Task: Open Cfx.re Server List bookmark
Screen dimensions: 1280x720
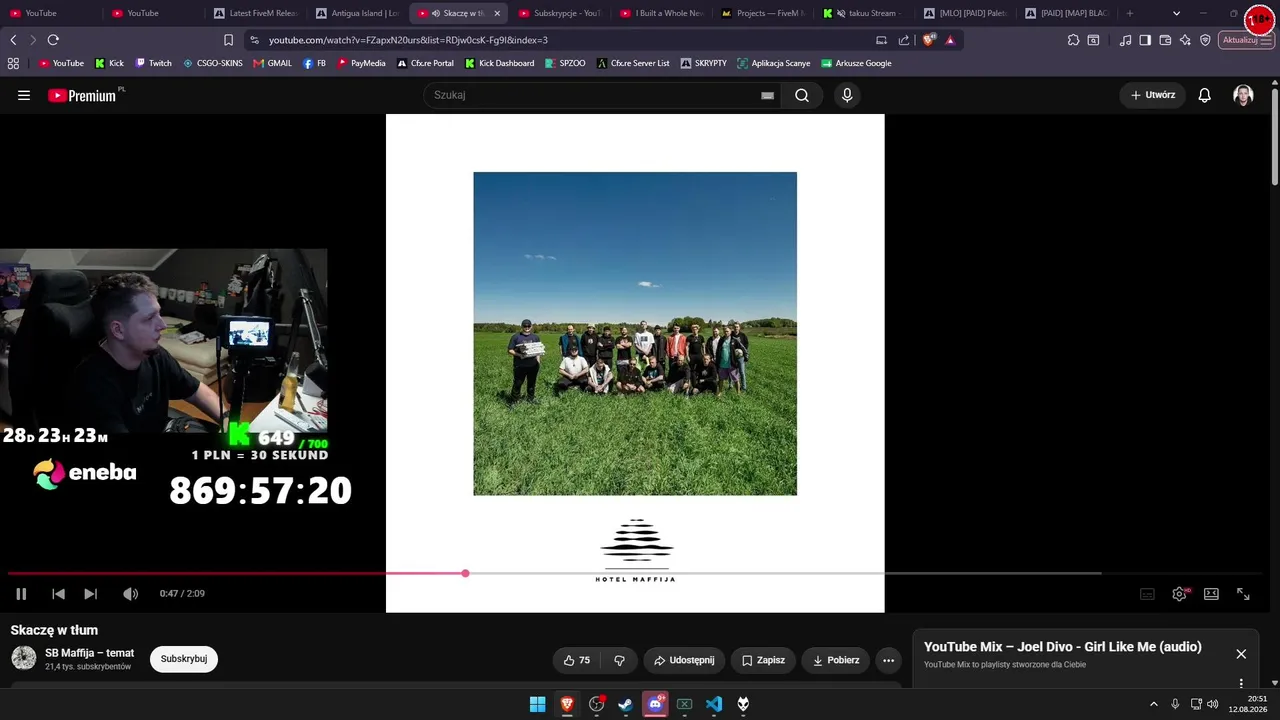Action: [633, 63]
